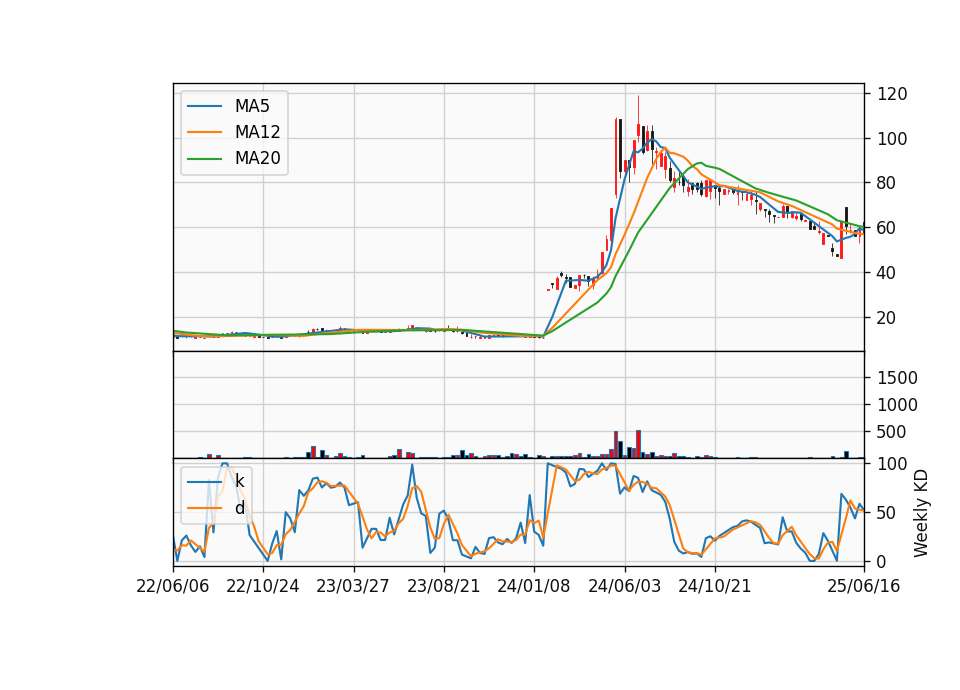Click the 22/10/24 date tick label

(x=263, y=586)
